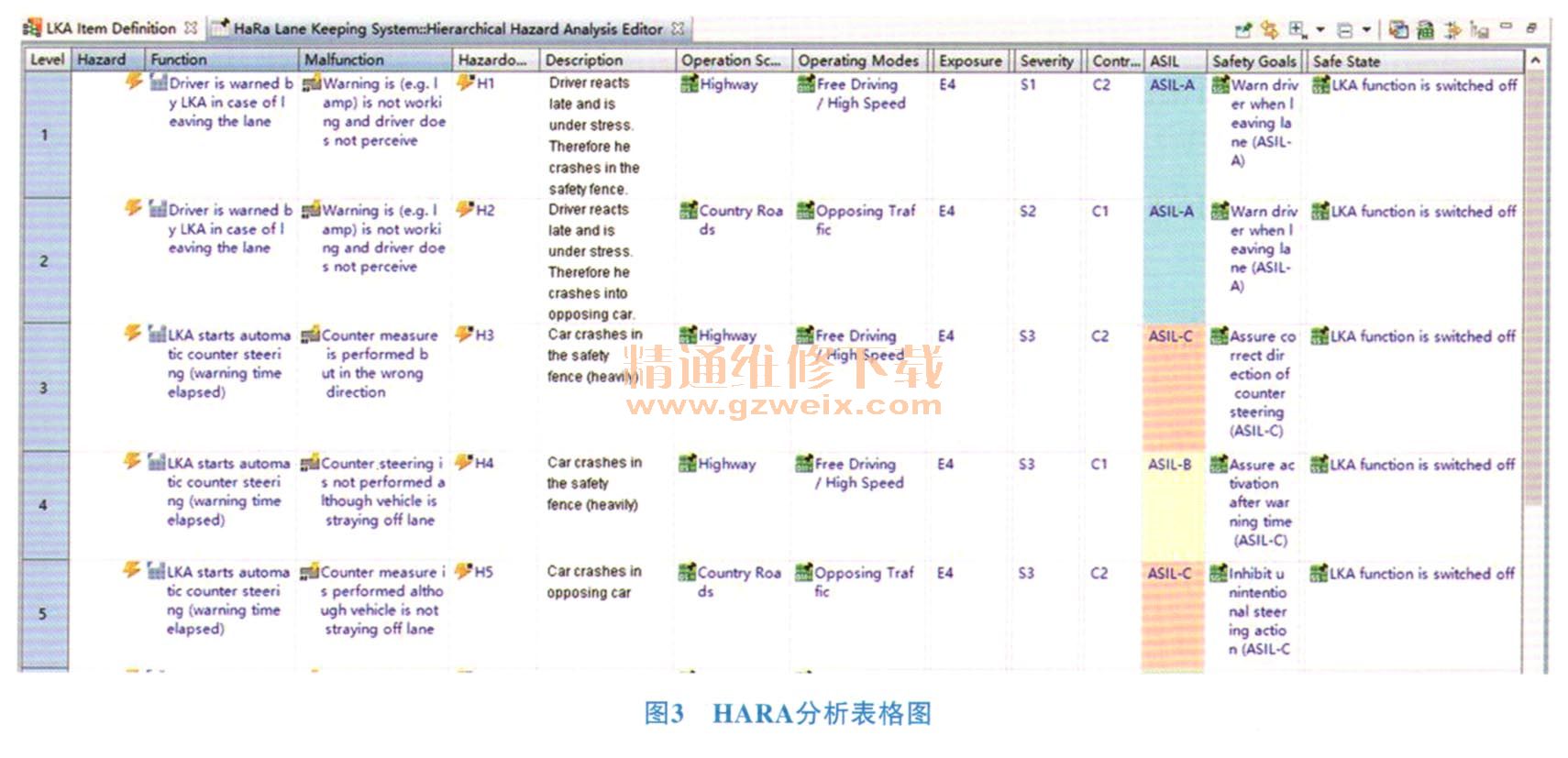This screenshot has height=758, width=1568.
Task: Click the safe state icon in row 2
Action: click(x=1320, y=212)
